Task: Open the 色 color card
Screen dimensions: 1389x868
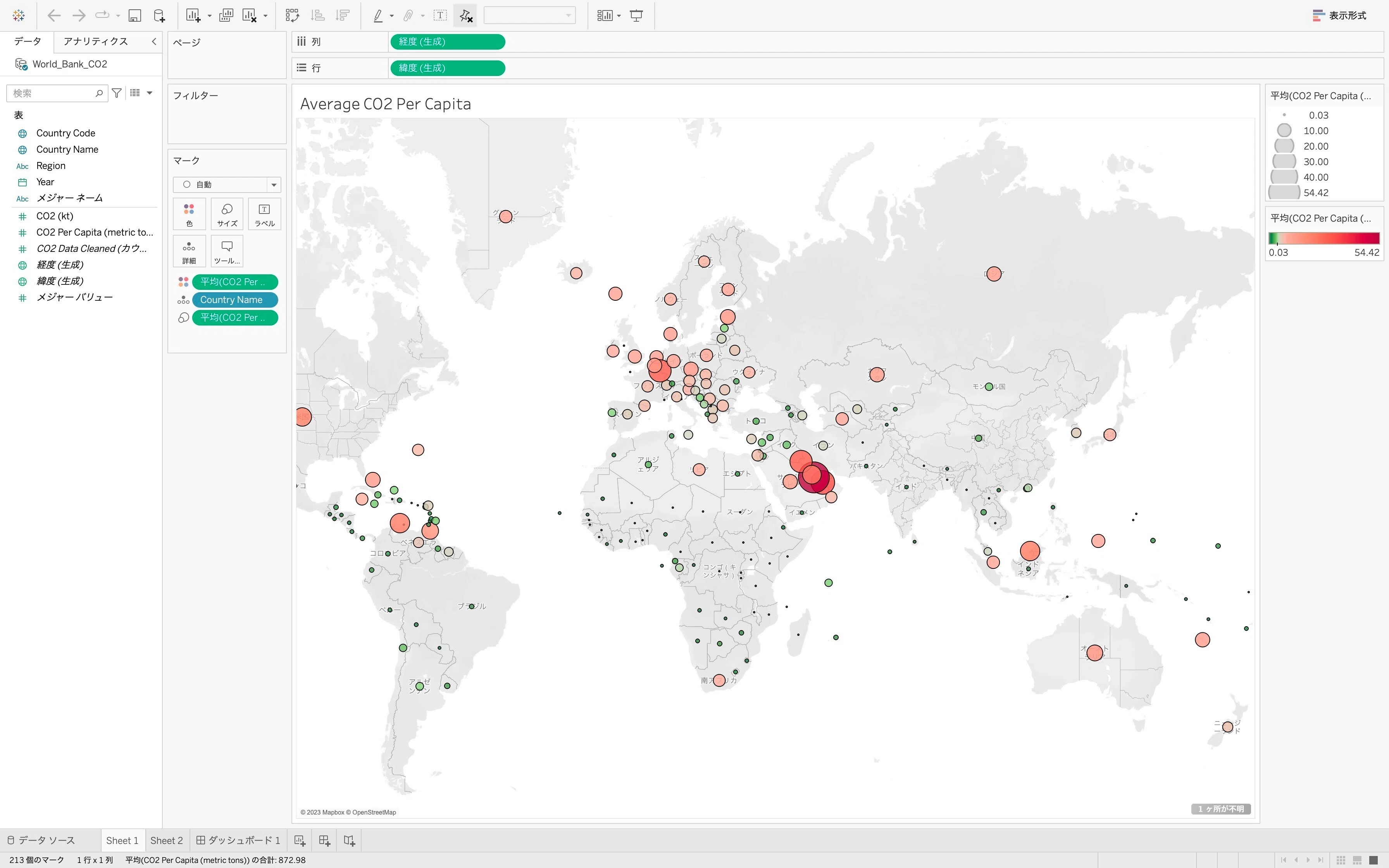Action: pyautogui.click(x=189, y=214)
